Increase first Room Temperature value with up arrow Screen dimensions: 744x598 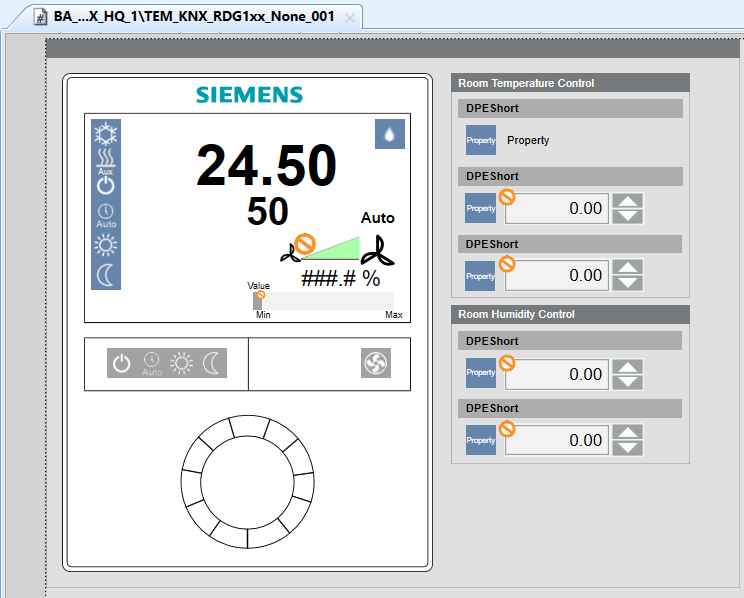point(627,202)
